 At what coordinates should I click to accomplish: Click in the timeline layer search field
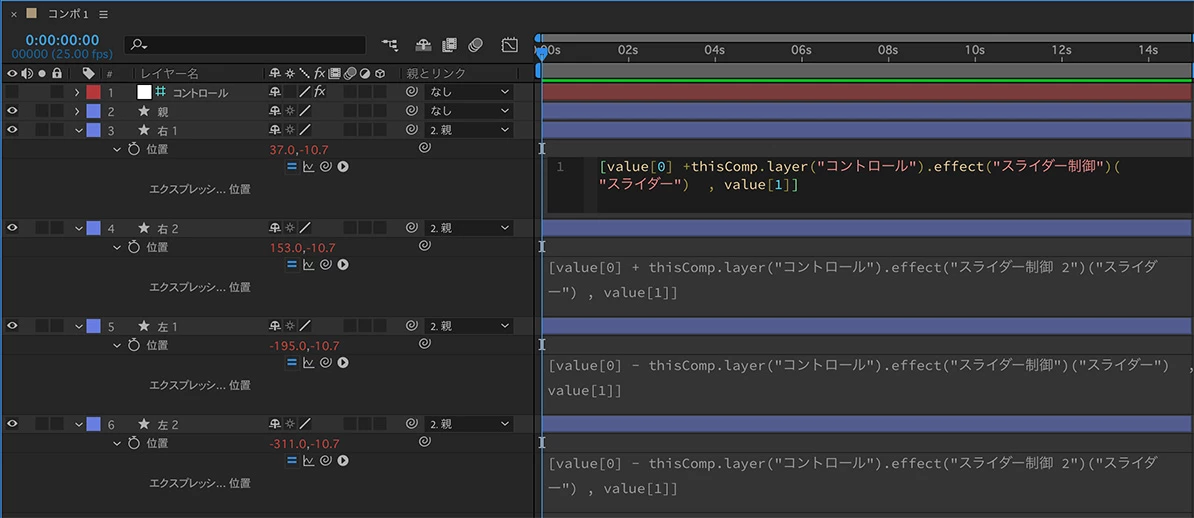pos(245,45)
